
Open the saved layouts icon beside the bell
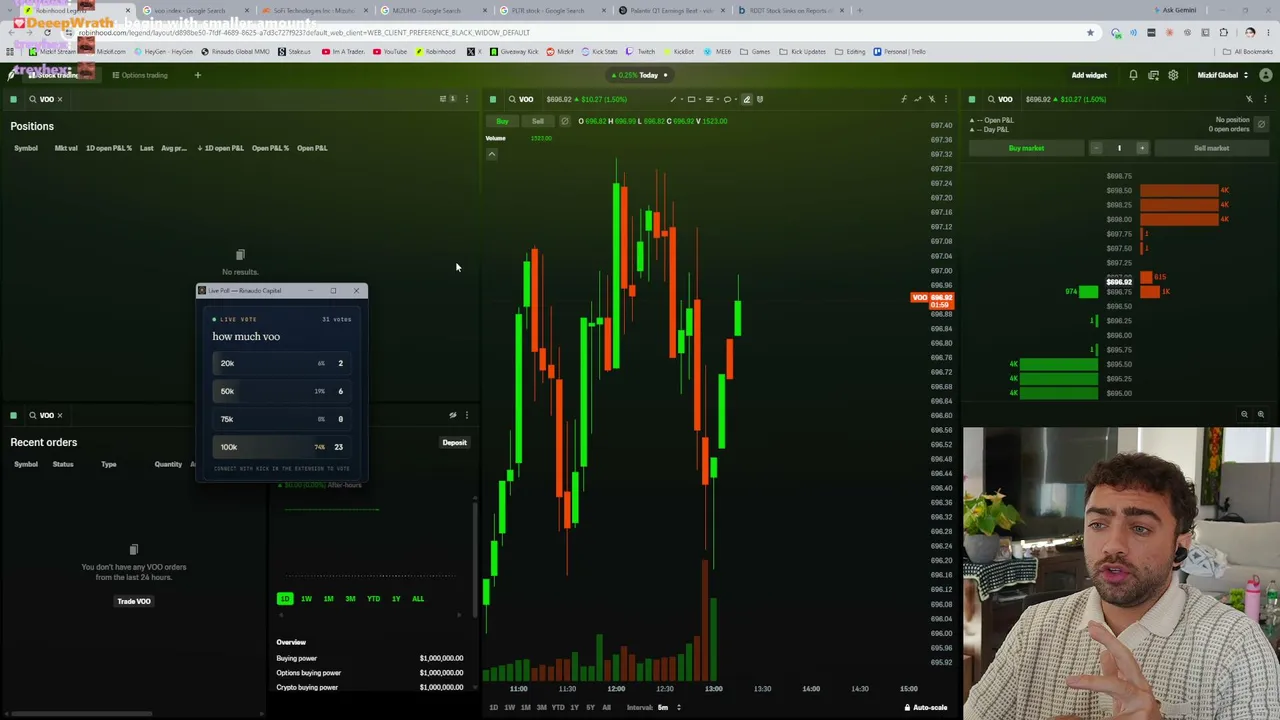coord(1153,75)
